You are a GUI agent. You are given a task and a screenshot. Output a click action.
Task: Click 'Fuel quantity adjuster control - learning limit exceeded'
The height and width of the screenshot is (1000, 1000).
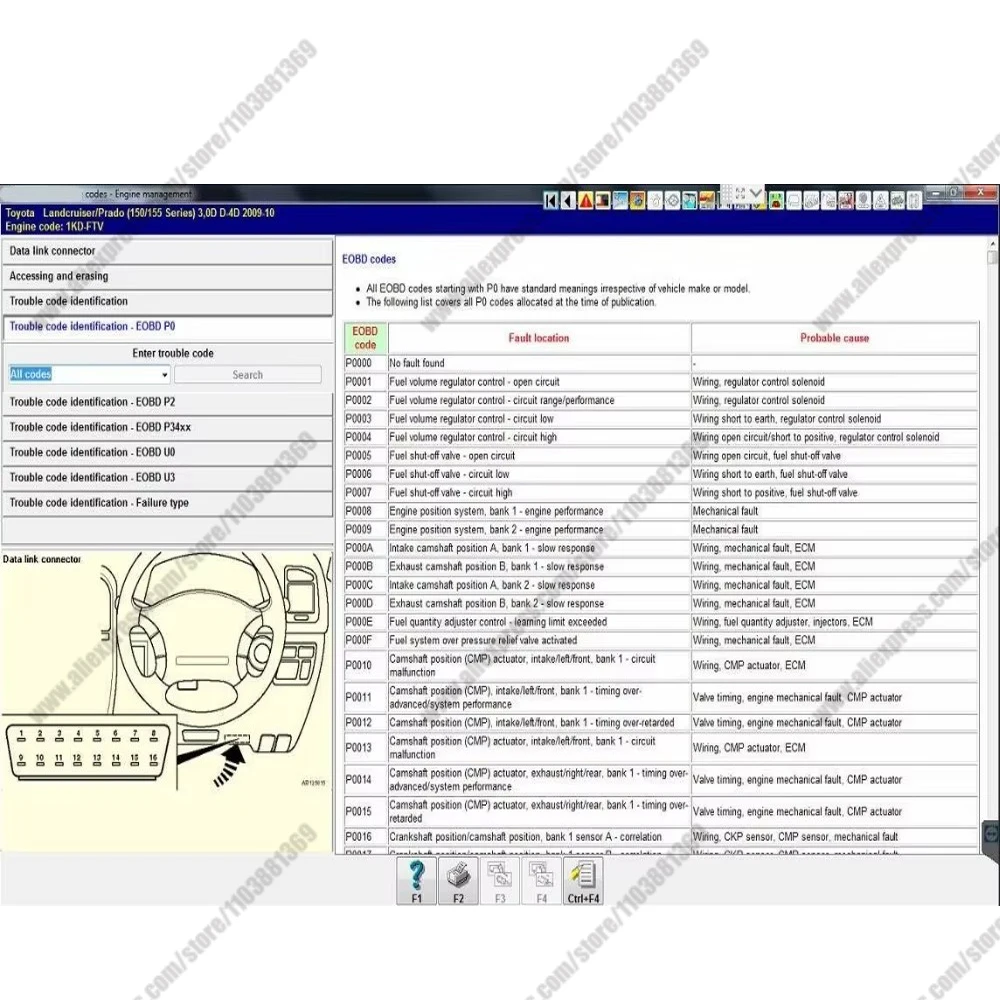click(498, 622)
